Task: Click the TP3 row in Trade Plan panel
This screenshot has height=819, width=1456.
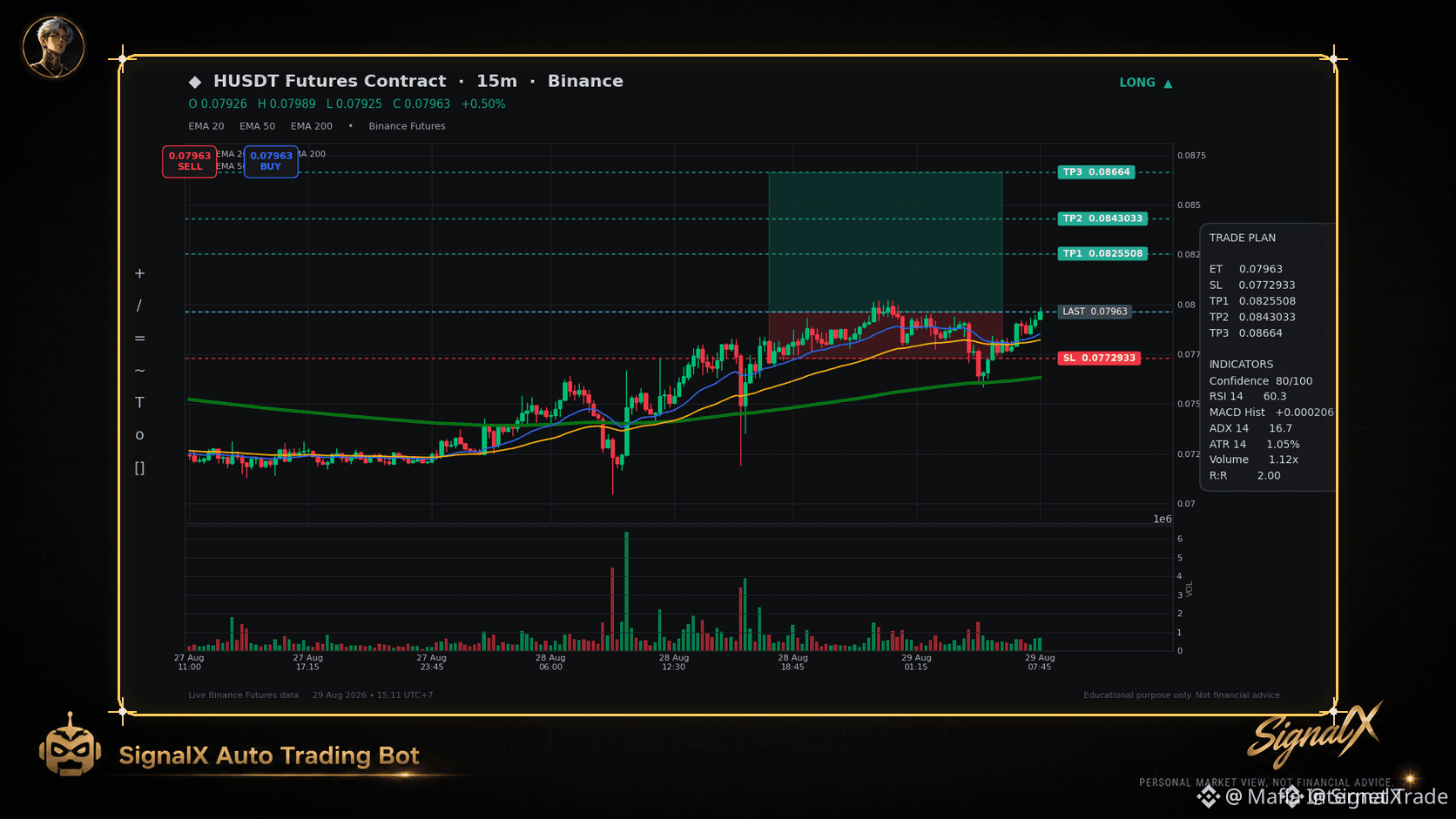Action: click(x=1246, y=332)
